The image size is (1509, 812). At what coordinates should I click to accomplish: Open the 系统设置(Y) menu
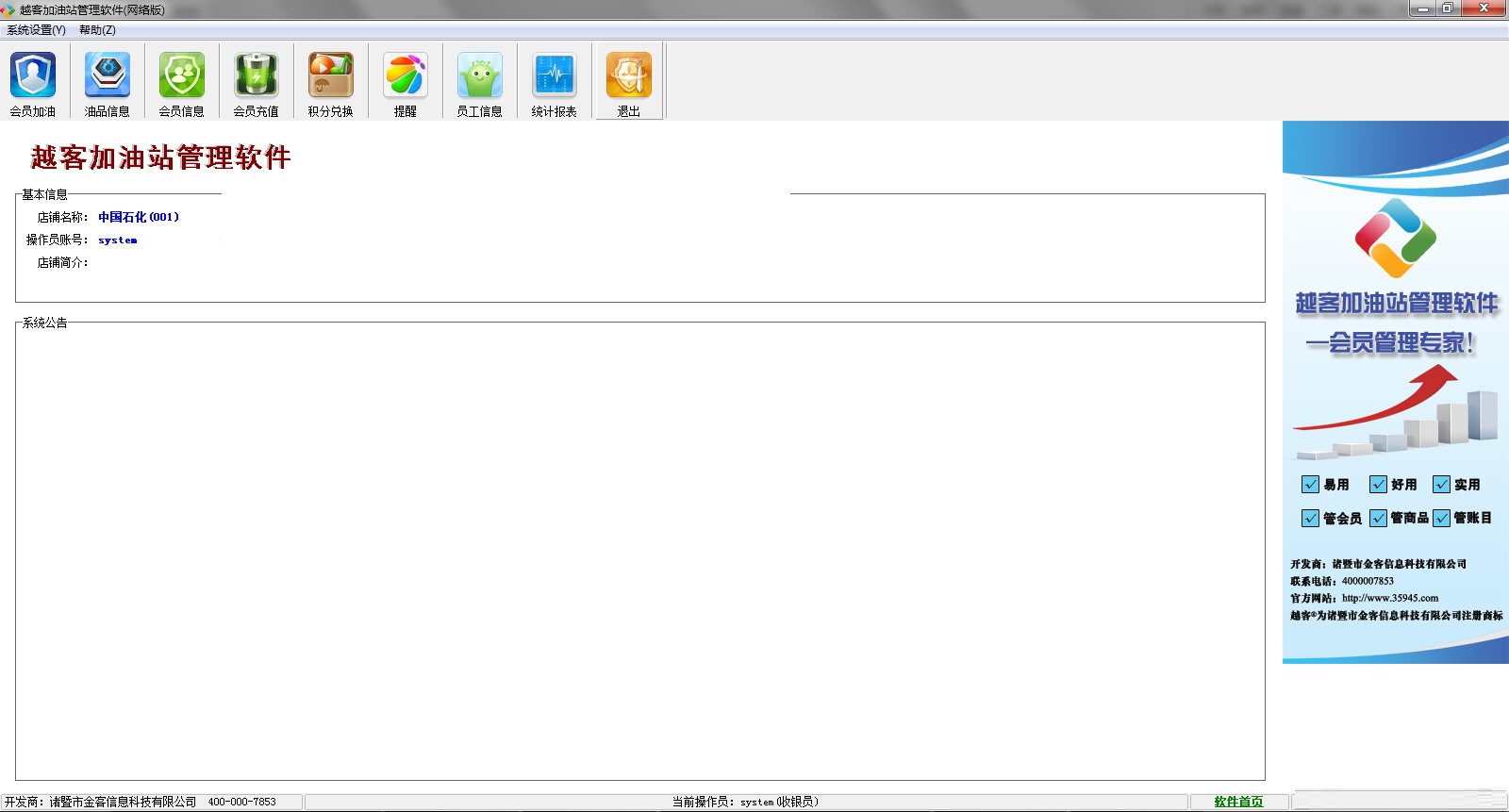tap(36, 30)
